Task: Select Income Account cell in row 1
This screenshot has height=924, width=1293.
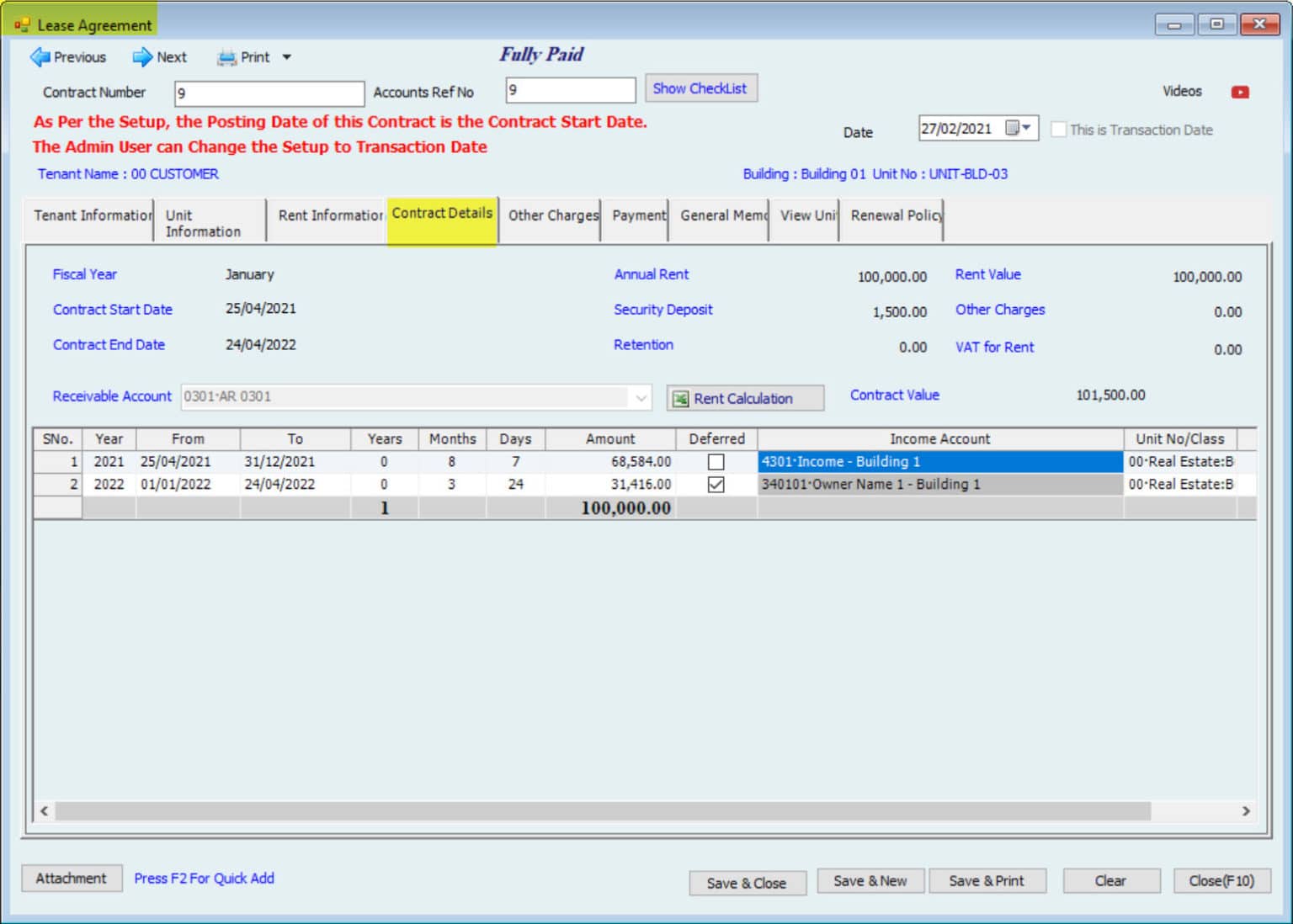Action: tap(939, 462)
